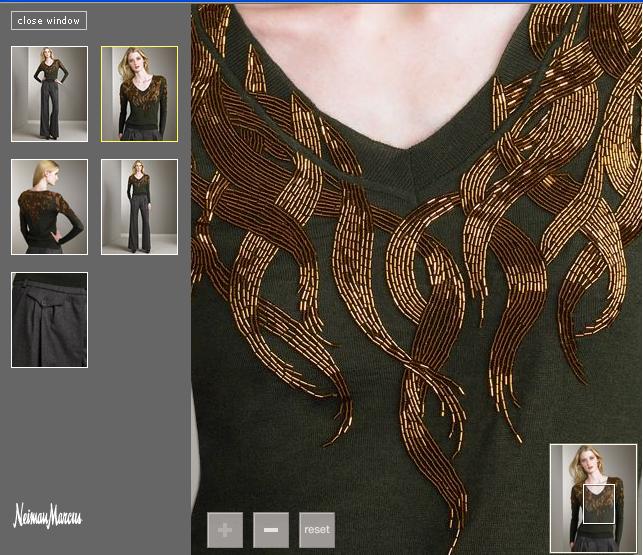Zoom out with the minus button
The height and width of the screenshot is (555, 643).
[x=270, y=529]
